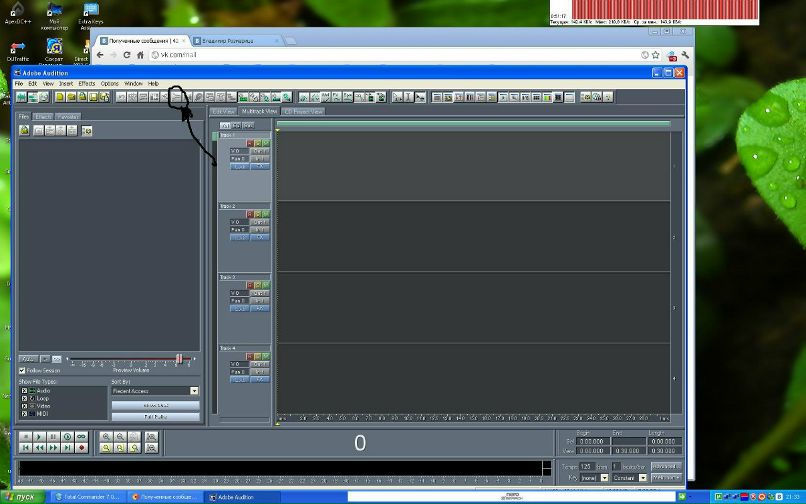Click the Import File icon in Files panel

pos(25,131)
